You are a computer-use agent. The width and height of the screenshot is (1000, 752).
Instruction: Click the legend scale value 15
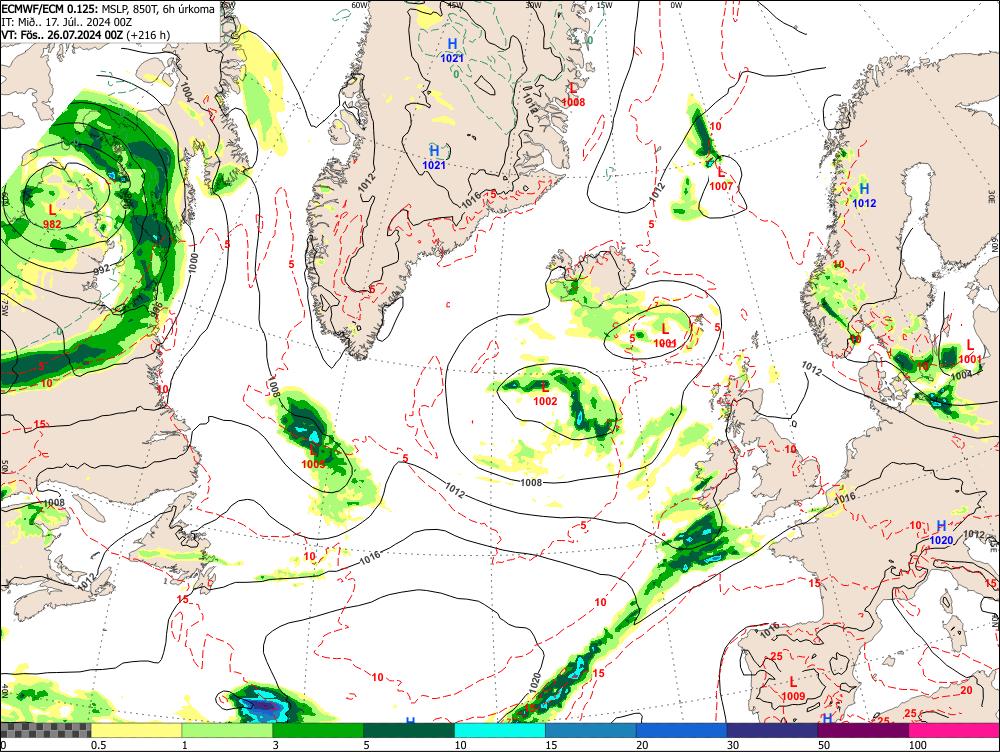click(551, 745)
